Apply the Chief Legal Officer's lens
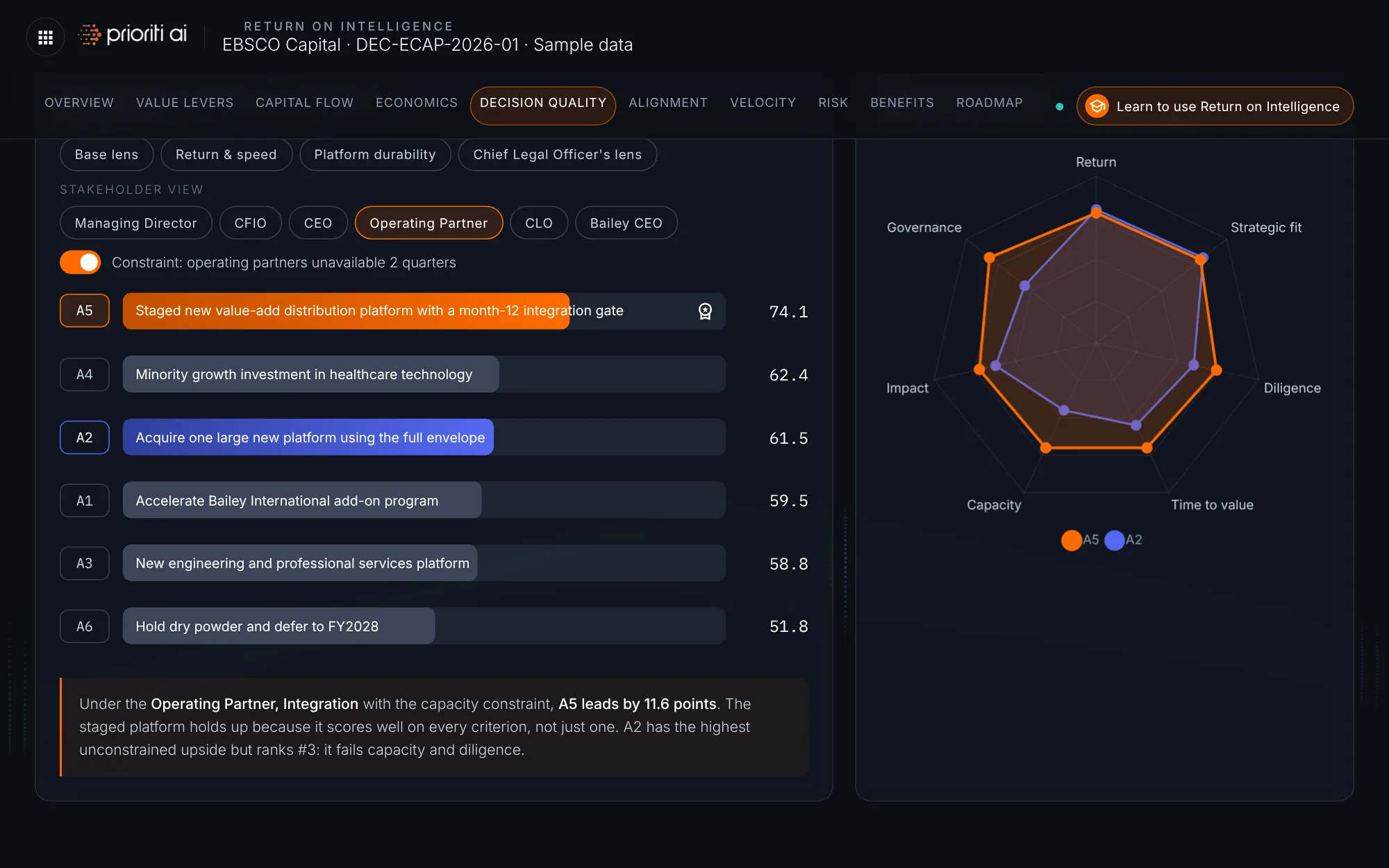 557,154
